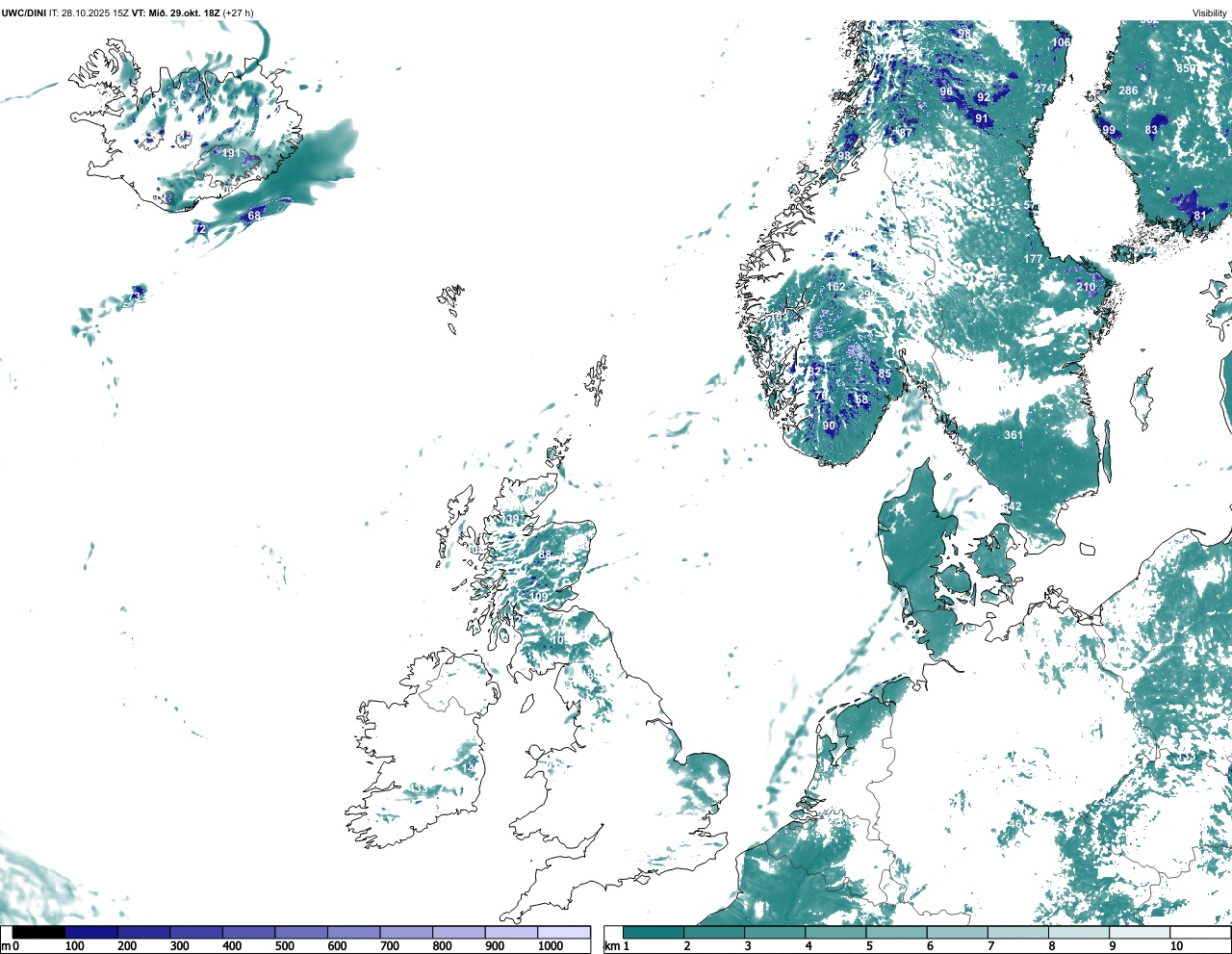Pick the 400–500 m legend swatch
1232x954 pixels.
click(x=248, y=932)
